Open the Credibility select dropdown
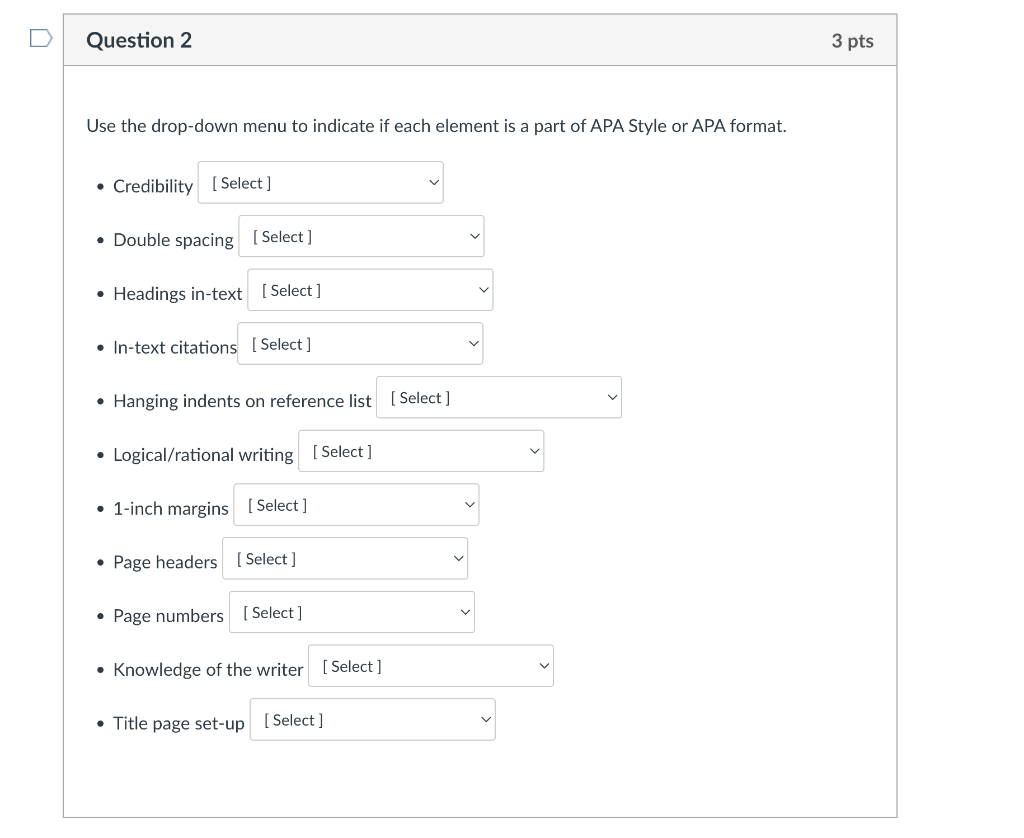 [321, 183]
